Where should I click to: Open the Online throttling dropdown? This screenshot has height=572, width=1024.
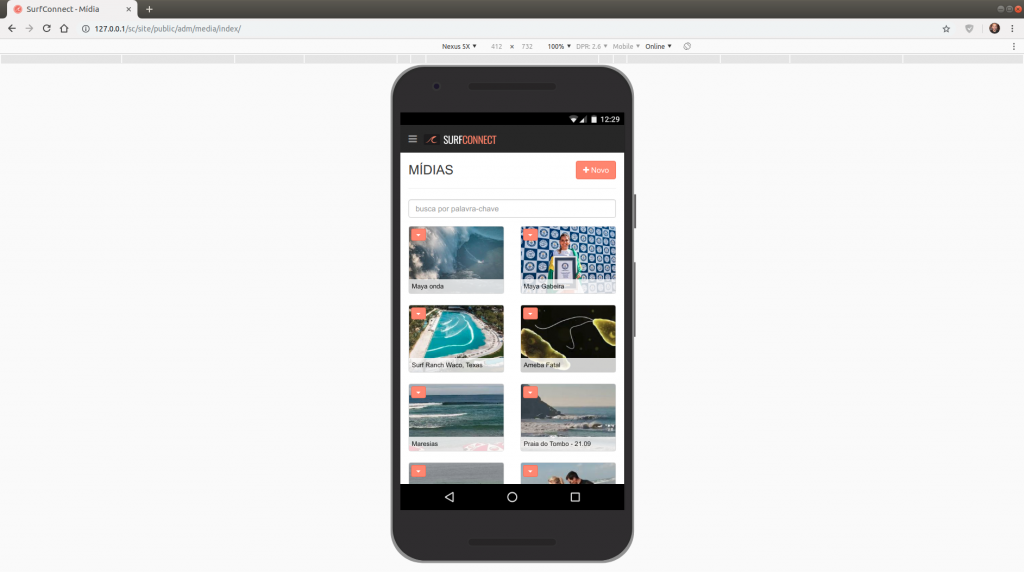pyautogui.click(x=658, y=46)
